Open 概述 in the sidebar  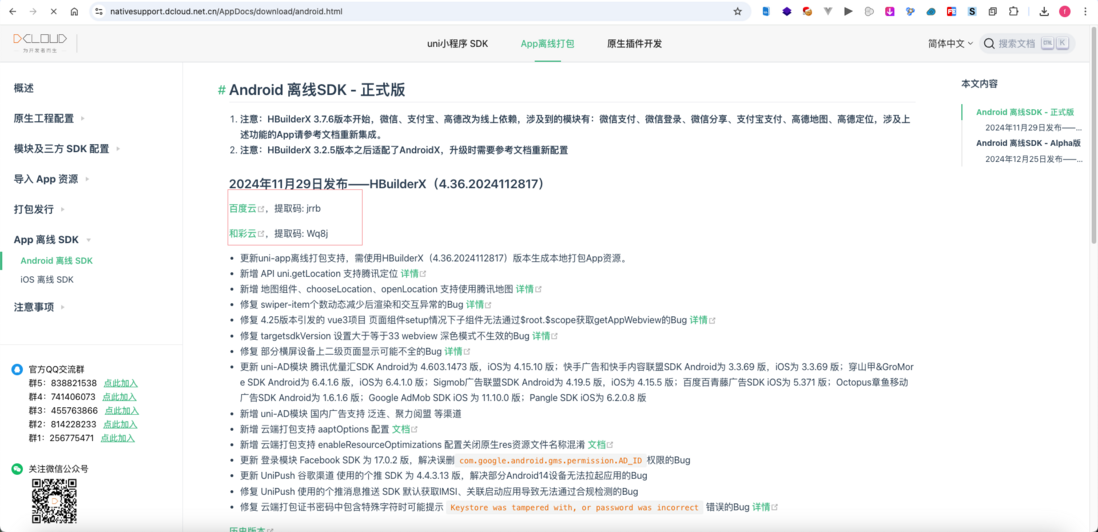pos(24,88)
